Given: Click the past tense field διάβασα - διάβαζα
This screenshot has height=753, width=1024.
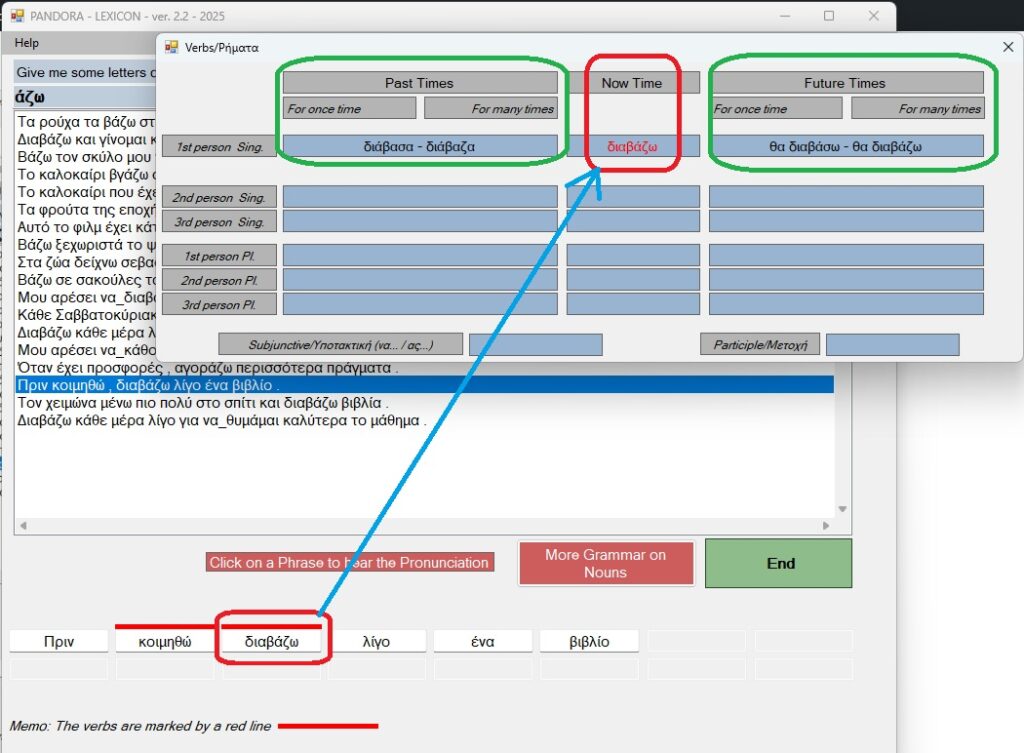Looking at the screenshot, I should 419,146.
